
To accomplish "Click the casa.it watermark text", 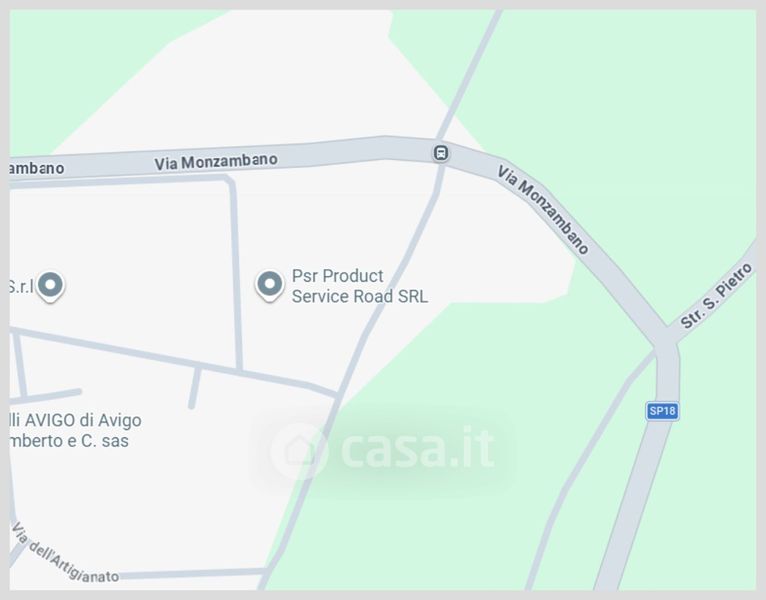I will coord(418,448).
